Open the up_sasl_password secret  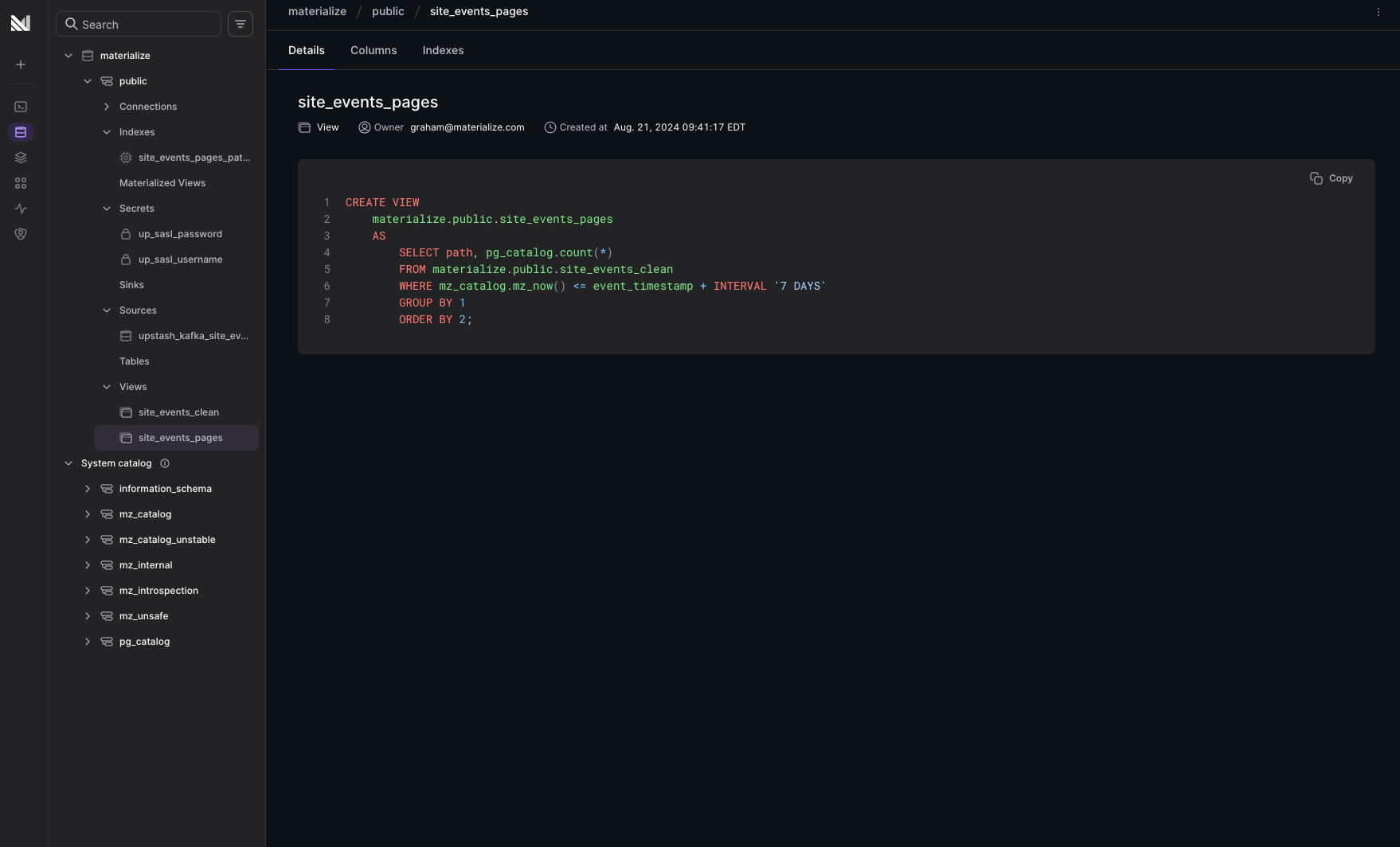[180, 234]
